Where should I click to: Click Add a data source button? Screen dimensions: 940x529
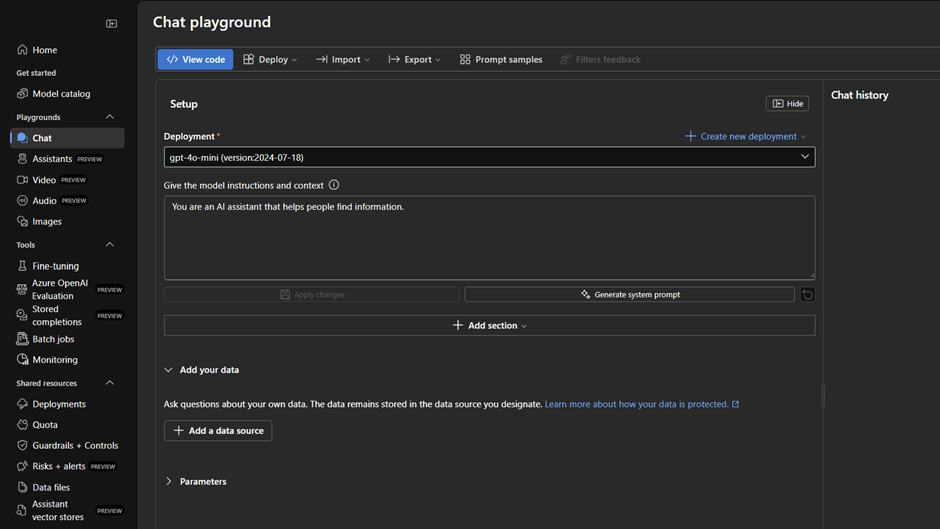218,431
